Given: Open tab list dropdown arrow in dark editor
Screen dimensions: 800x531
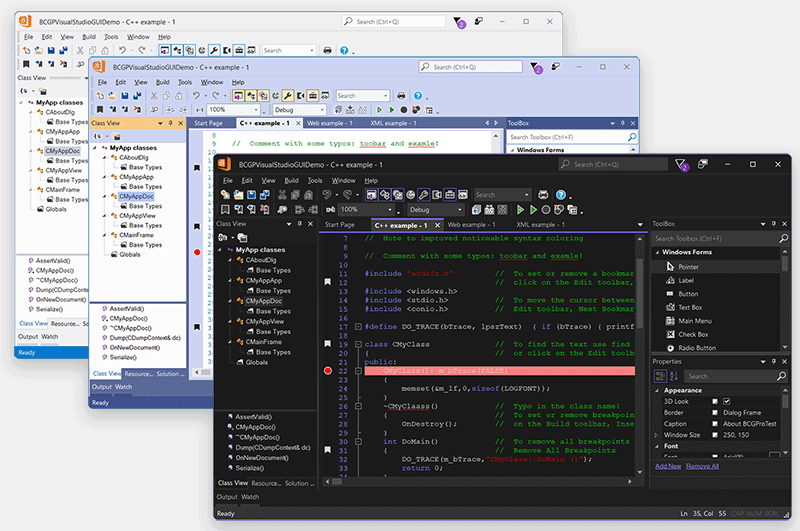Looking at the screenshot, I should click(640, 224).
